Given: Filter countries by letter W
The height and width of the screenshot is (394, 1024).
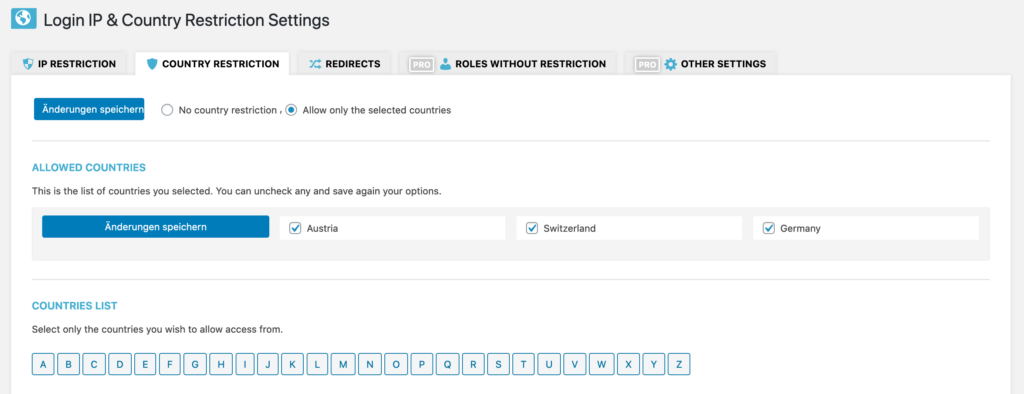Looking at the screenshot, I should (x=601, y=365).
